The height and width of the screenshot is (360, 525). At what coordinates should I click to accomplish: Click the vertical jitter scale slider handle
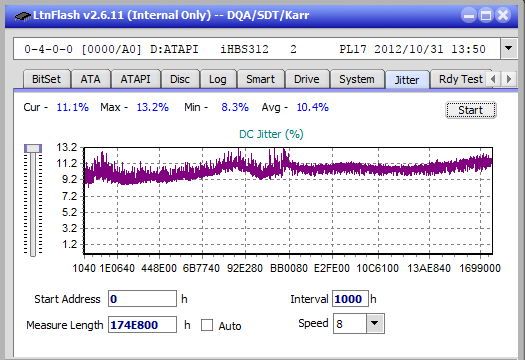point(33,148)
